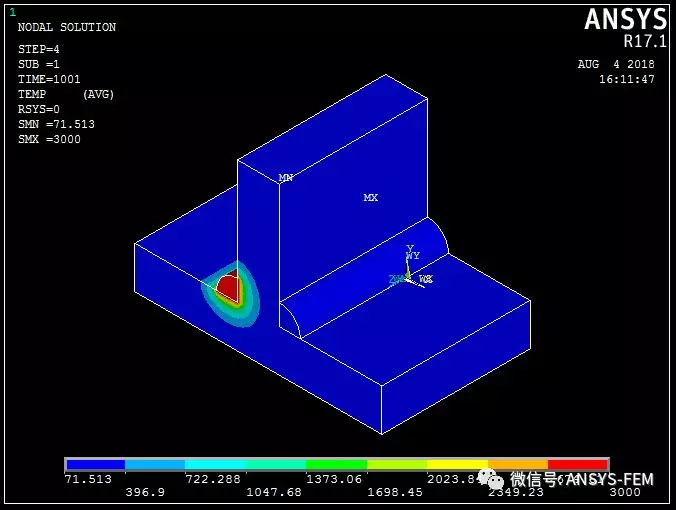Click the orange legend swatch
676x510 pixels.
pyautogui.click(x=518, y=464)
